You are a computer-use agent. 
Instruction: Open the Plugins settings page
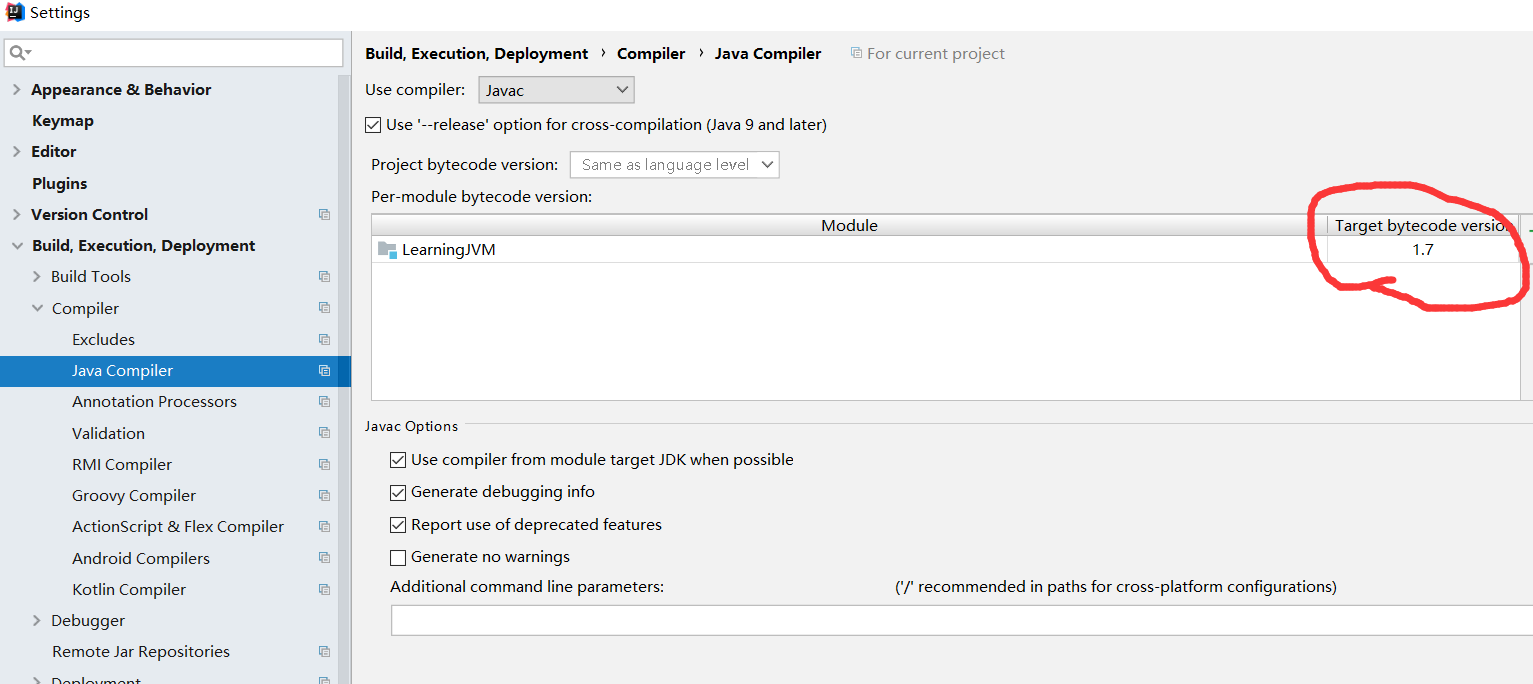(x=59, y=183)
